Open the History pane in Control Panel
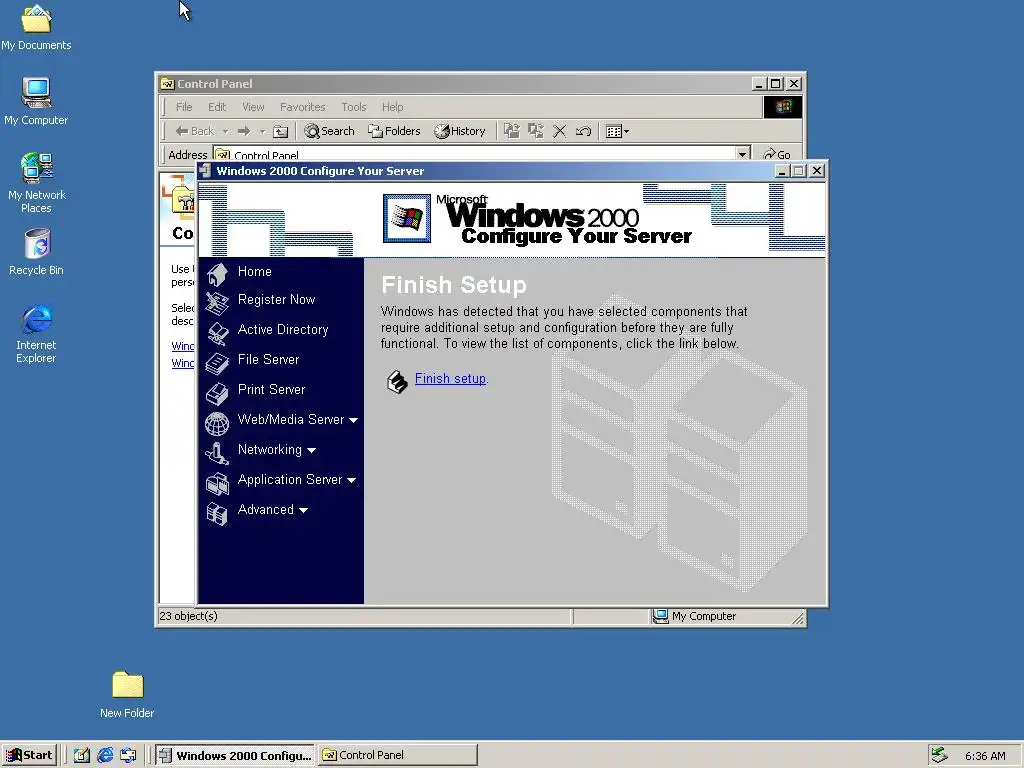1024x768 pixels. (460, 131)
